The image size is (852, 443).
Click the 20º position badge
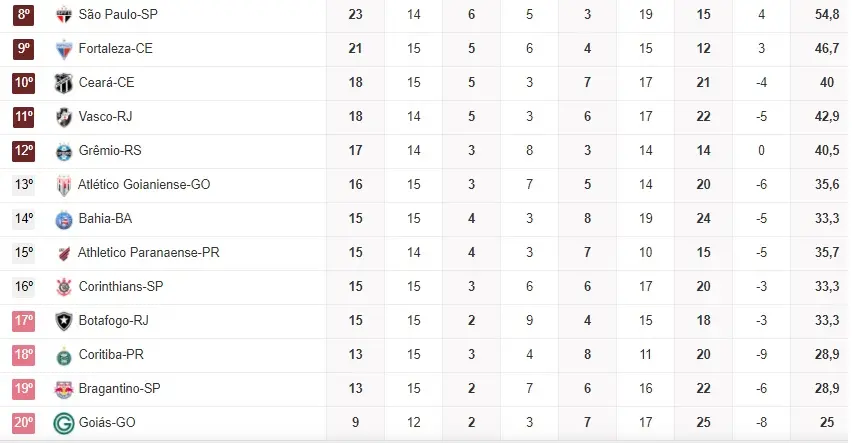[x=24, y=423]
